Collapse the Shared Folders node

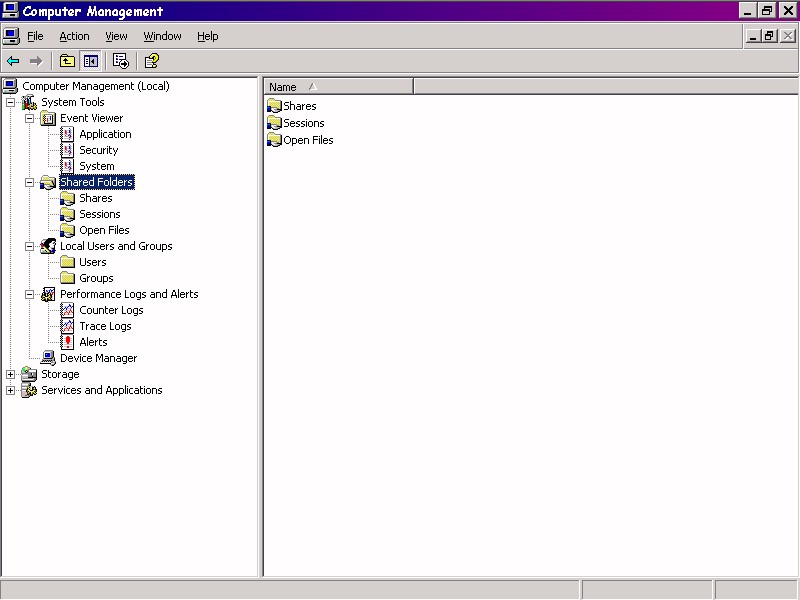coord(30,182)
